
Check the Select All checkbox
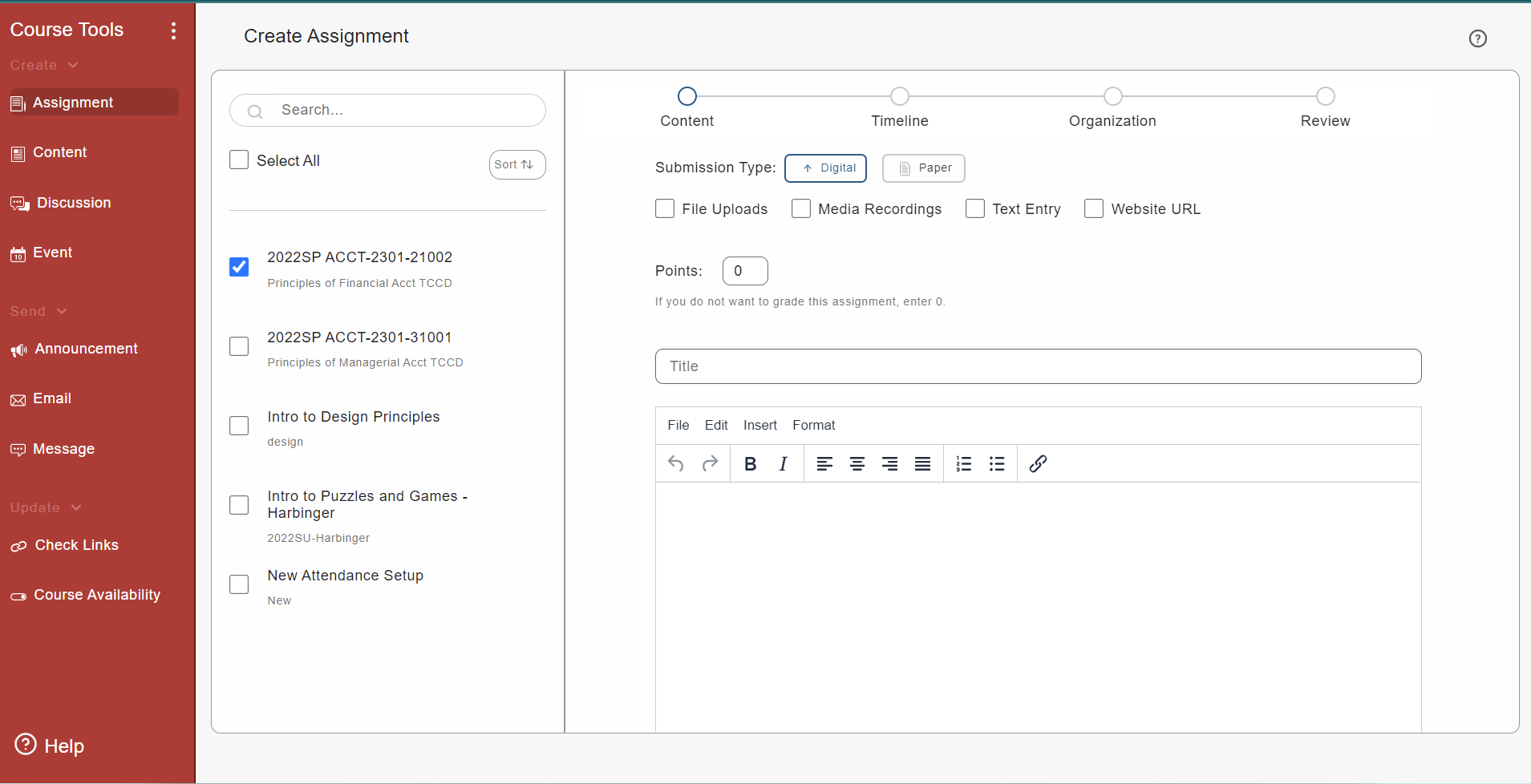tap(238, 160)
